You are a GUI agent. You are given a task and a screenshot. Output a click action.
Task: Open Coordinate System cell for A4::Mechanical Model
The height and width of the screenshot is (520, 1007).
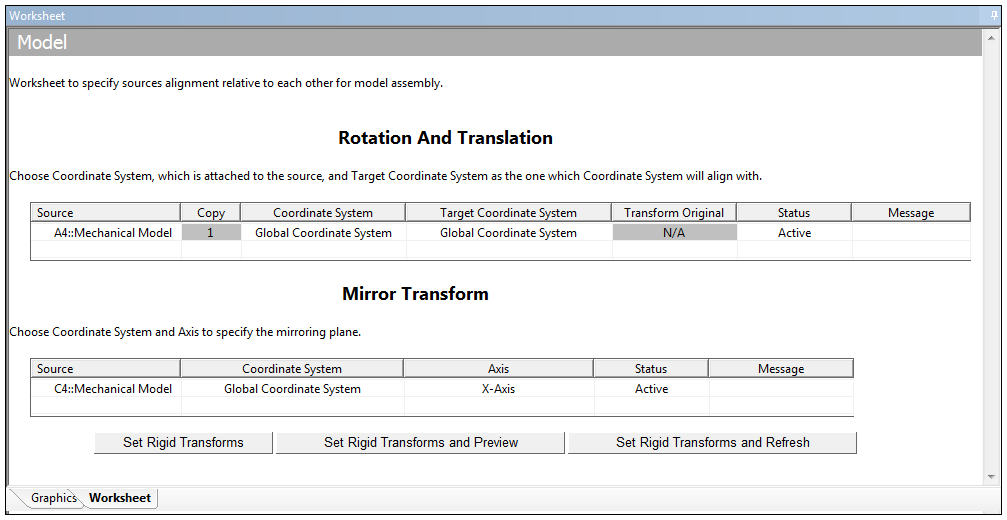[x=323, y=233]
